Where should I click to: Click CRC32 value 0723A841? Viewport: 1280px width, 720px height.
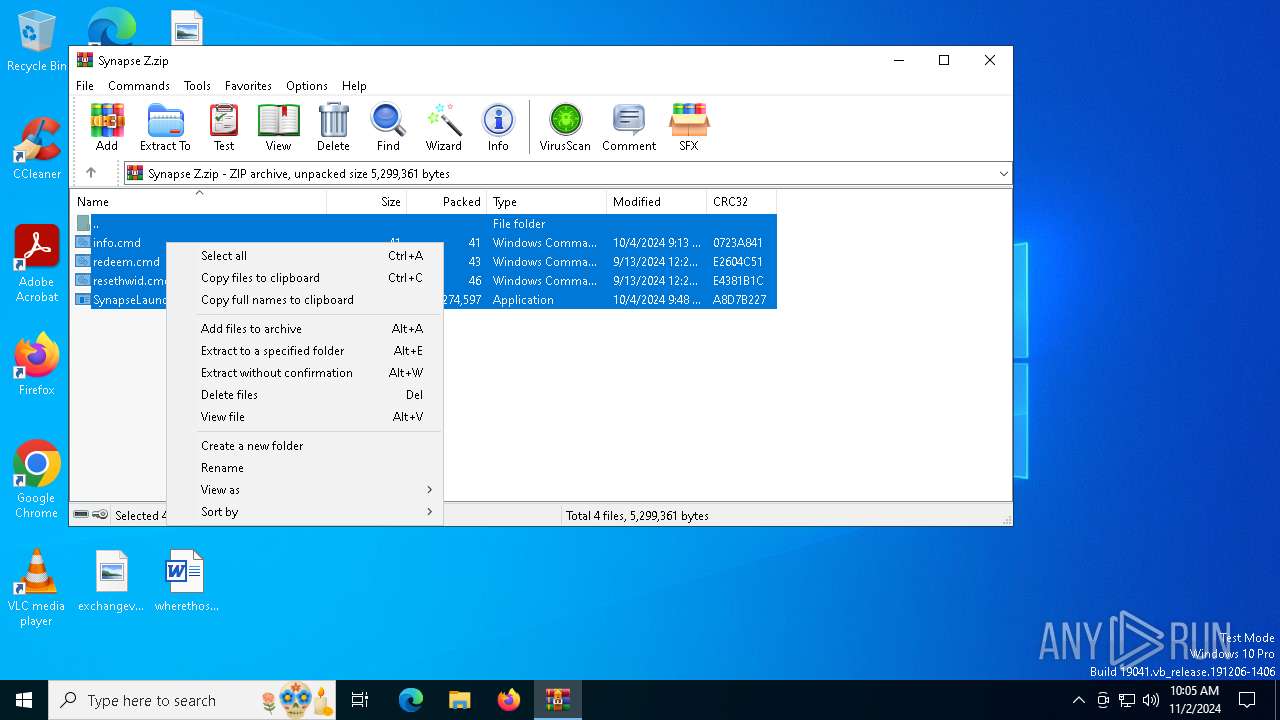point(738,243)
